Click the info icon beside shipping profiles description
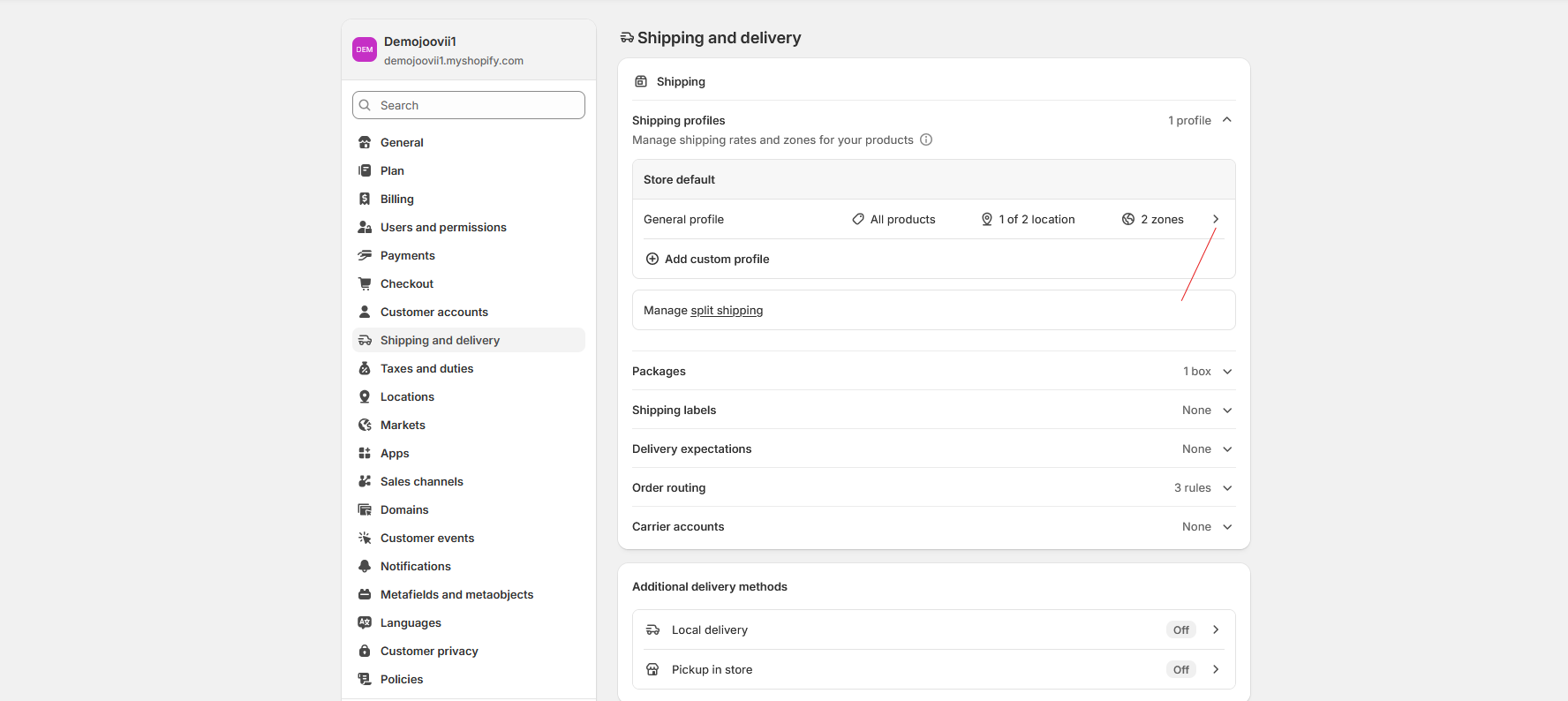 coord(926,139)
